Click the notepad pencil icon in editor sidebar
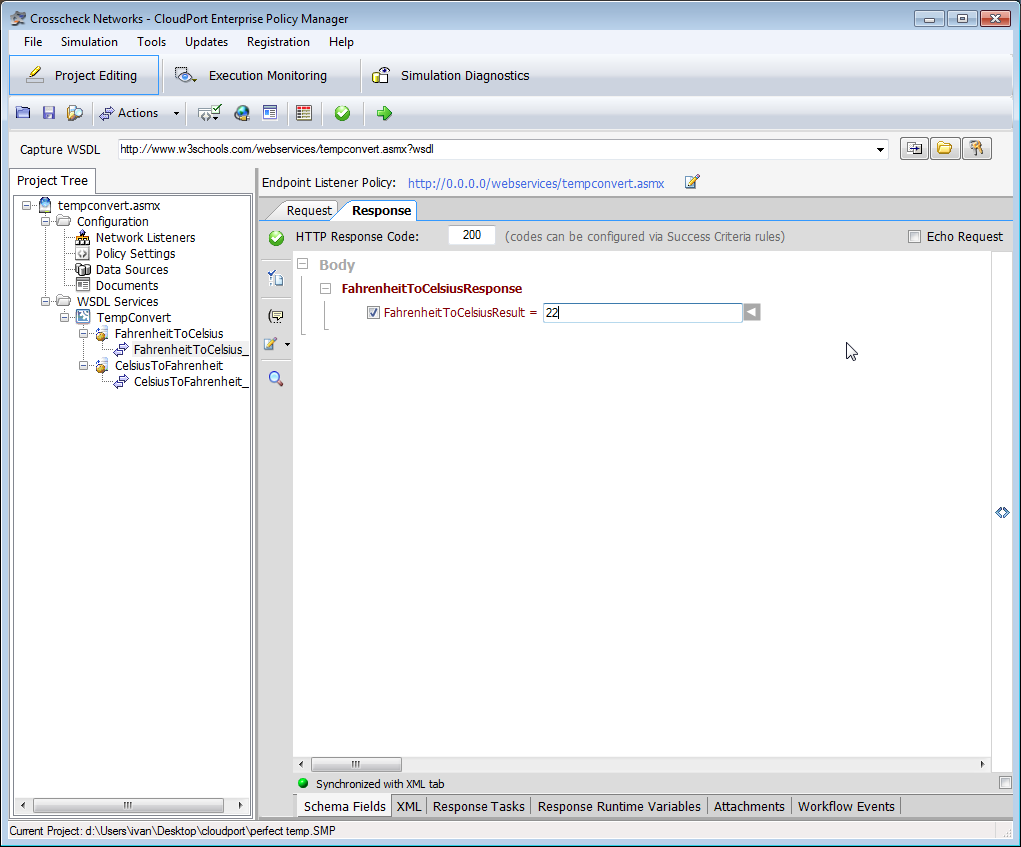This screenshot has height=847, width=1021. coord(271,344)
